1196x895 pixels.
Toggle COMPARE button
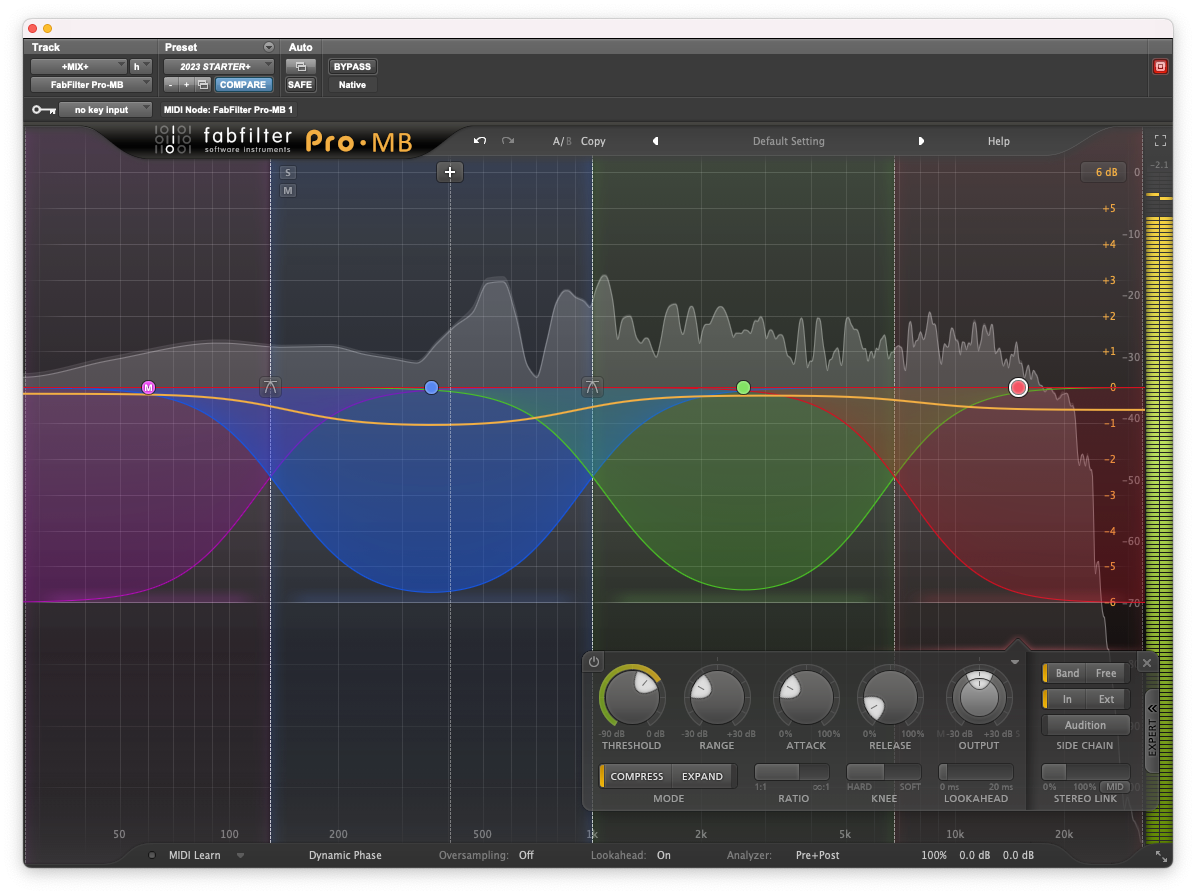pyautogui.click(x=243, y=85)
